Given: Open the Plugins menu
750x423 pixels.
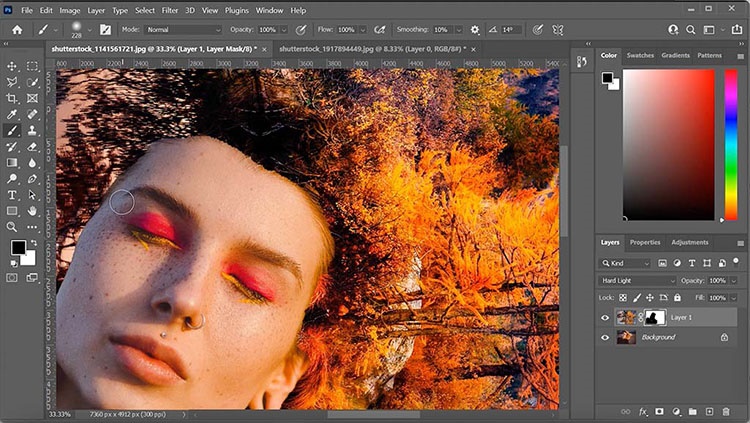Looking at the screenshot, I should pos(236,10).
